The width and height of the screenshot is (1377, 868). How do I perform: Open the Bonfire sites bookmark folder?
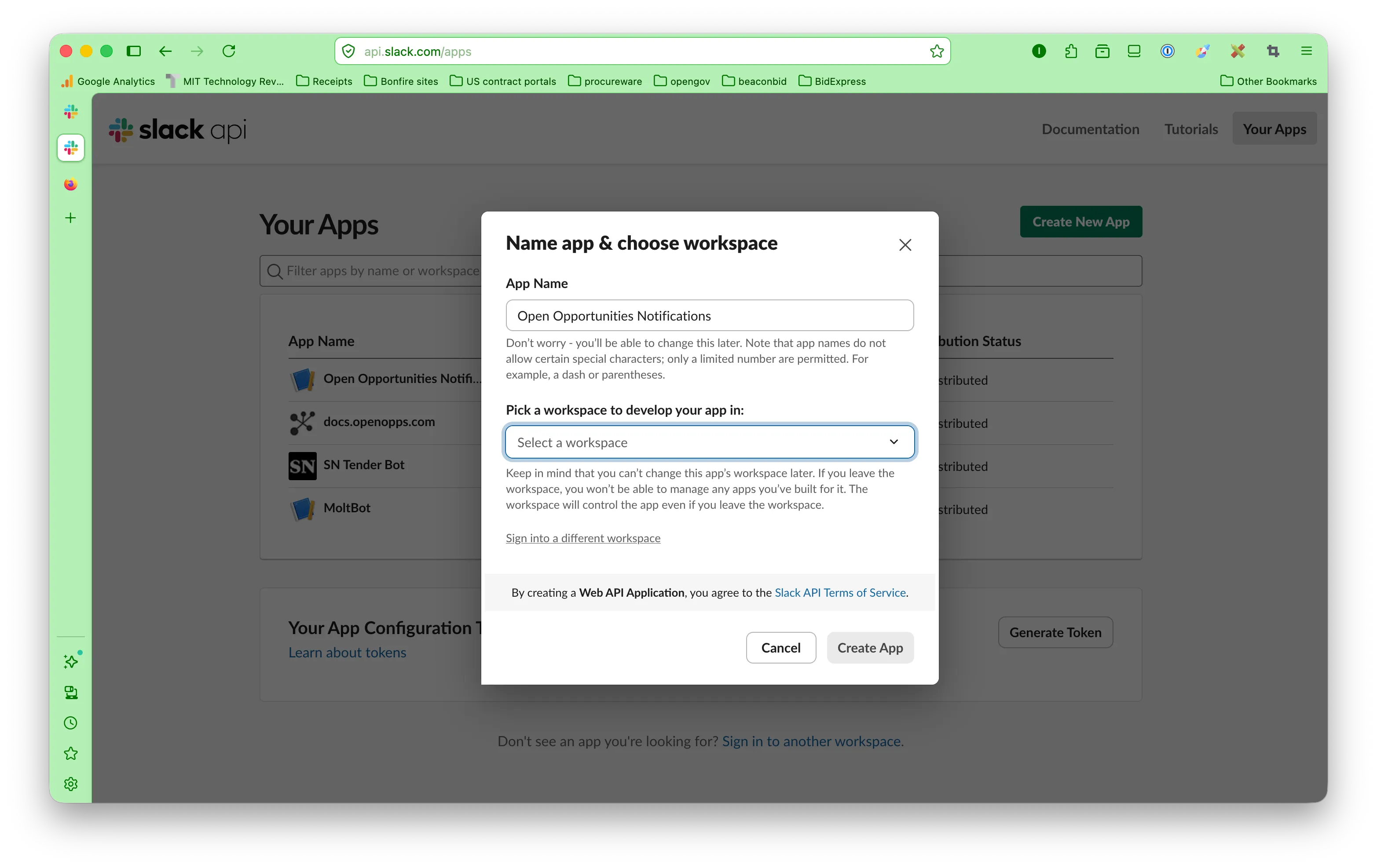pos(401,81)
